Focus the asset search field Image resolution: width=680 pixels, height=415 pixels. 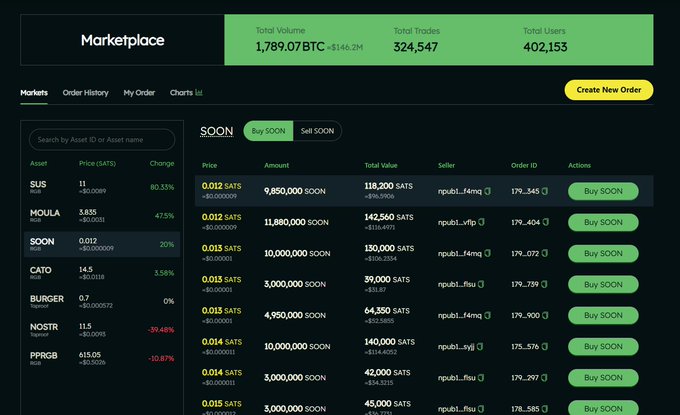click(x=102, y=140)
